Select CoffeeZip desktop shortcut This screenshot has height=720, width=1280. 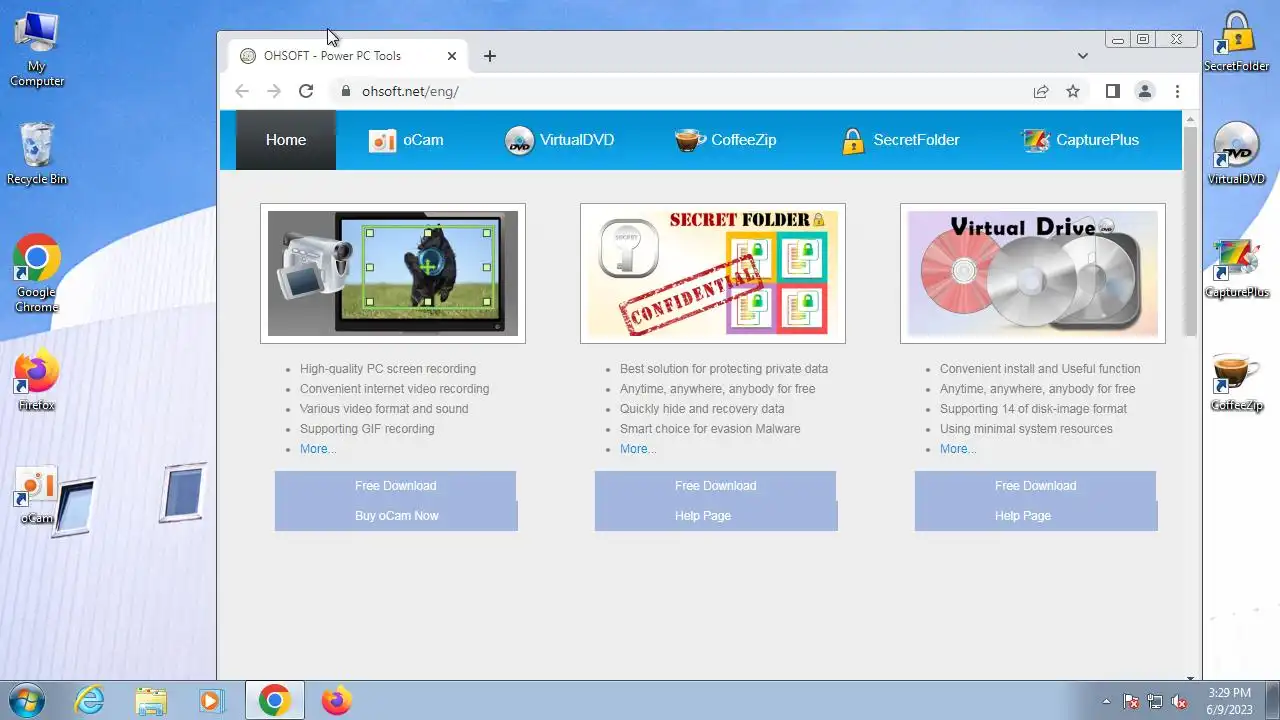[x=1237, y=382]
